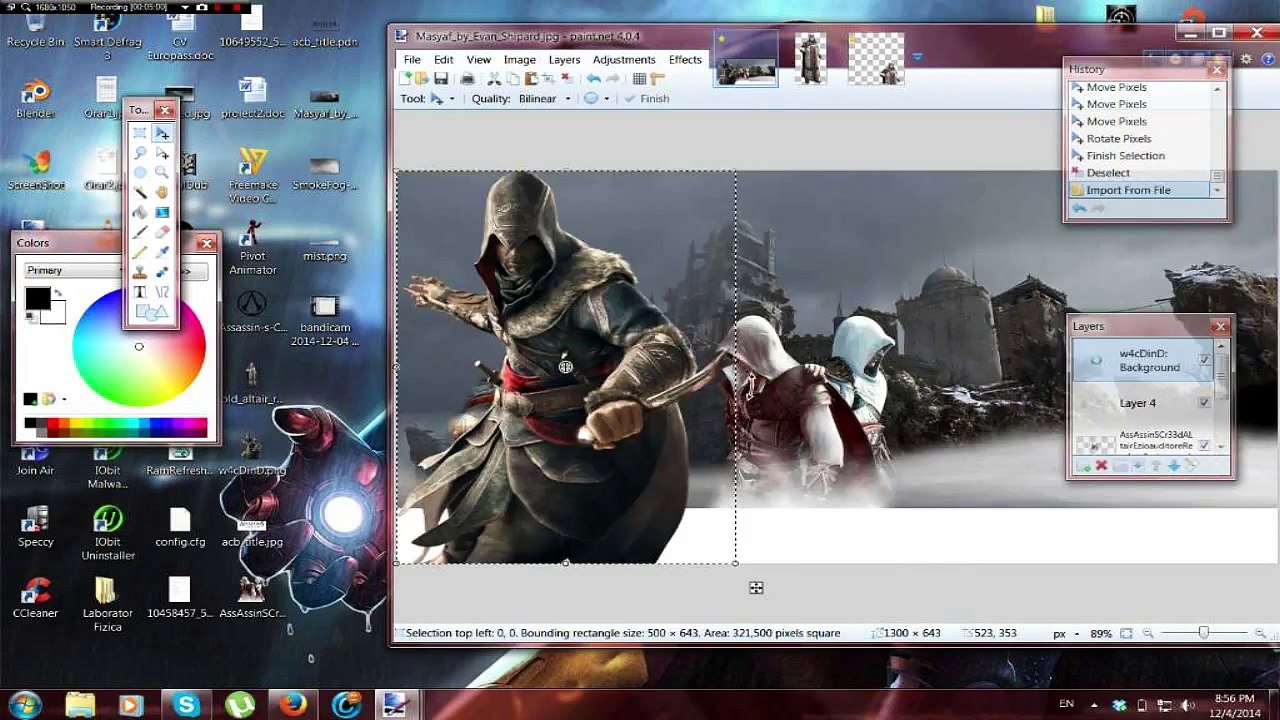1280x720 pixels.
Task: Switch to the Masyaf landscape image thumbnail
Action: click(746, 59)
